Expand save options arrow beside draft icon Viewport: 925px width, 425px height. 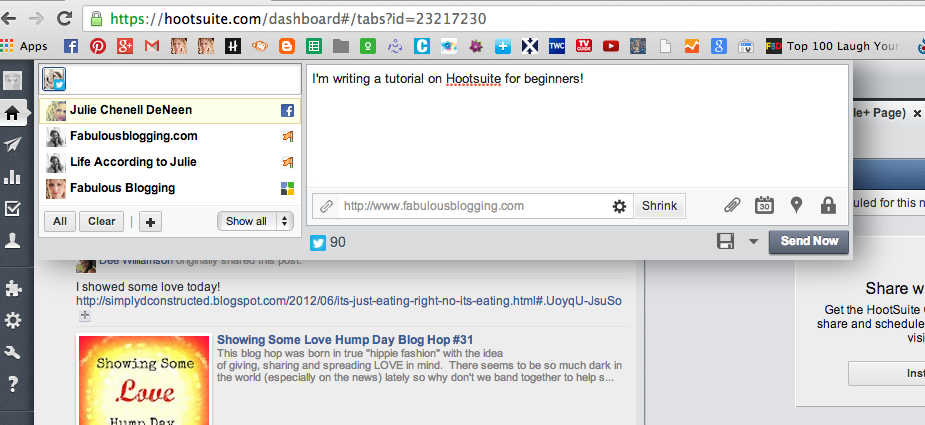[753, 241]
